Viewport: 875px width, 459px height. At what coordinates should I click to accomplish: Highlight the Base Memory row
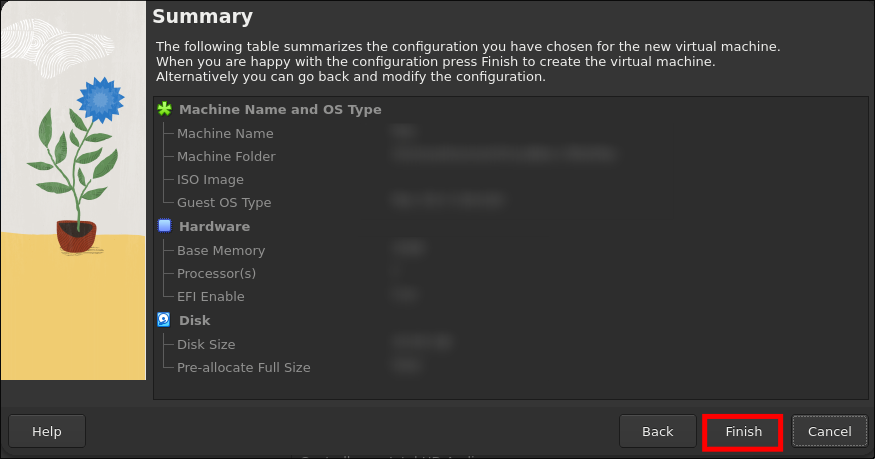pyautogui.click(x=221, y=251)
